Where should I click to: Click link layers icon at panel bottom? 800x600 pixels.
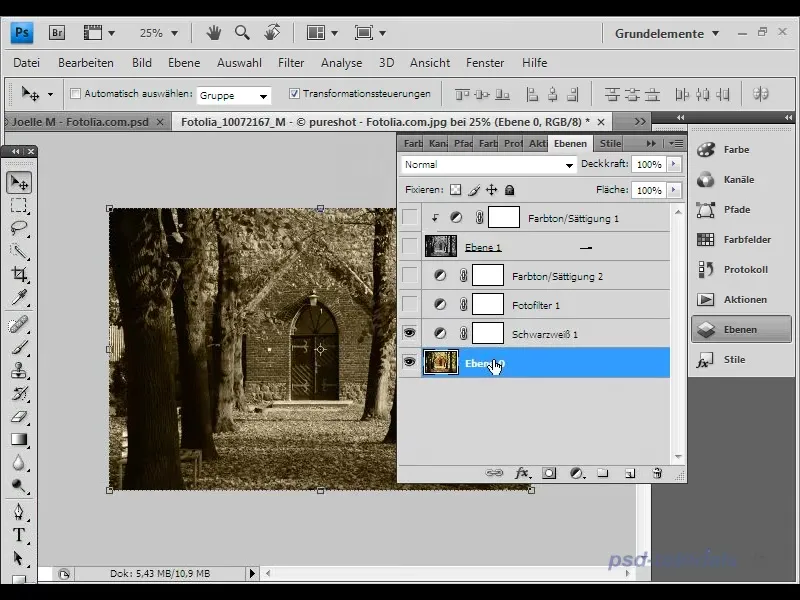(494, 473)
